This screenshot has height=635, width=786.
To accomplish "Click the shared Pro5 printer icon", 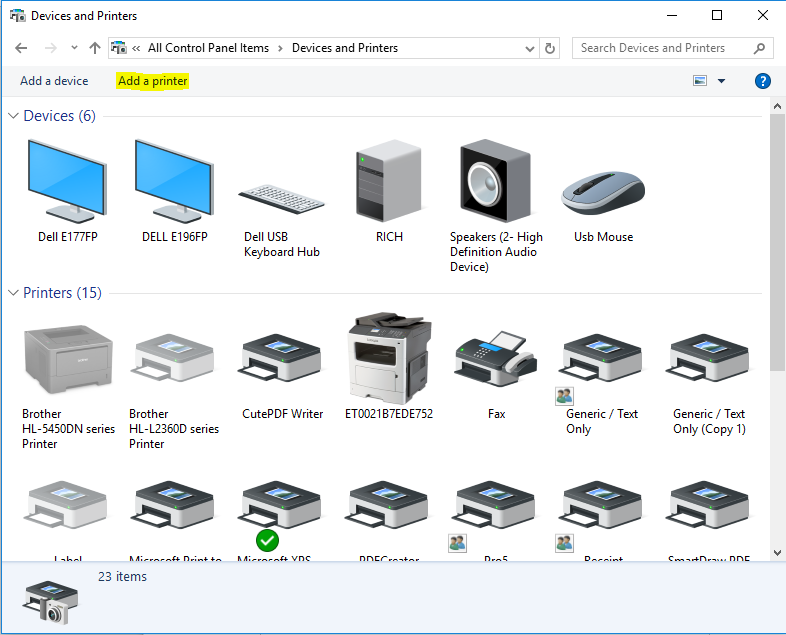I will 495,505.
